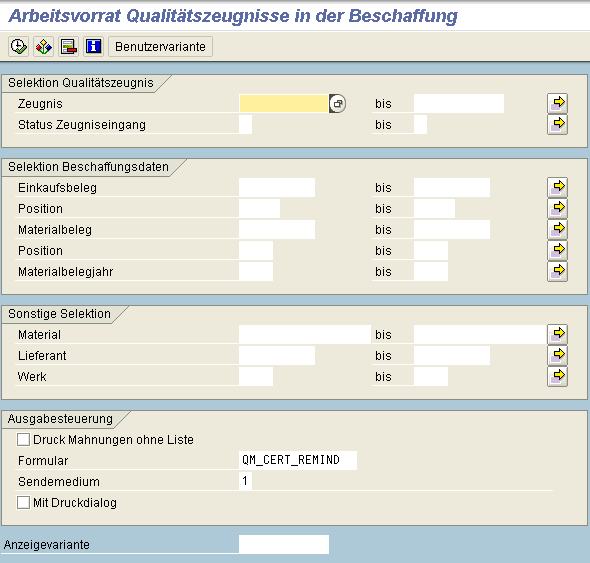The width and height of the screenshot is (590, 563).
Task: Select the Ausgabesteuerung group header
Action: (60, 418)
